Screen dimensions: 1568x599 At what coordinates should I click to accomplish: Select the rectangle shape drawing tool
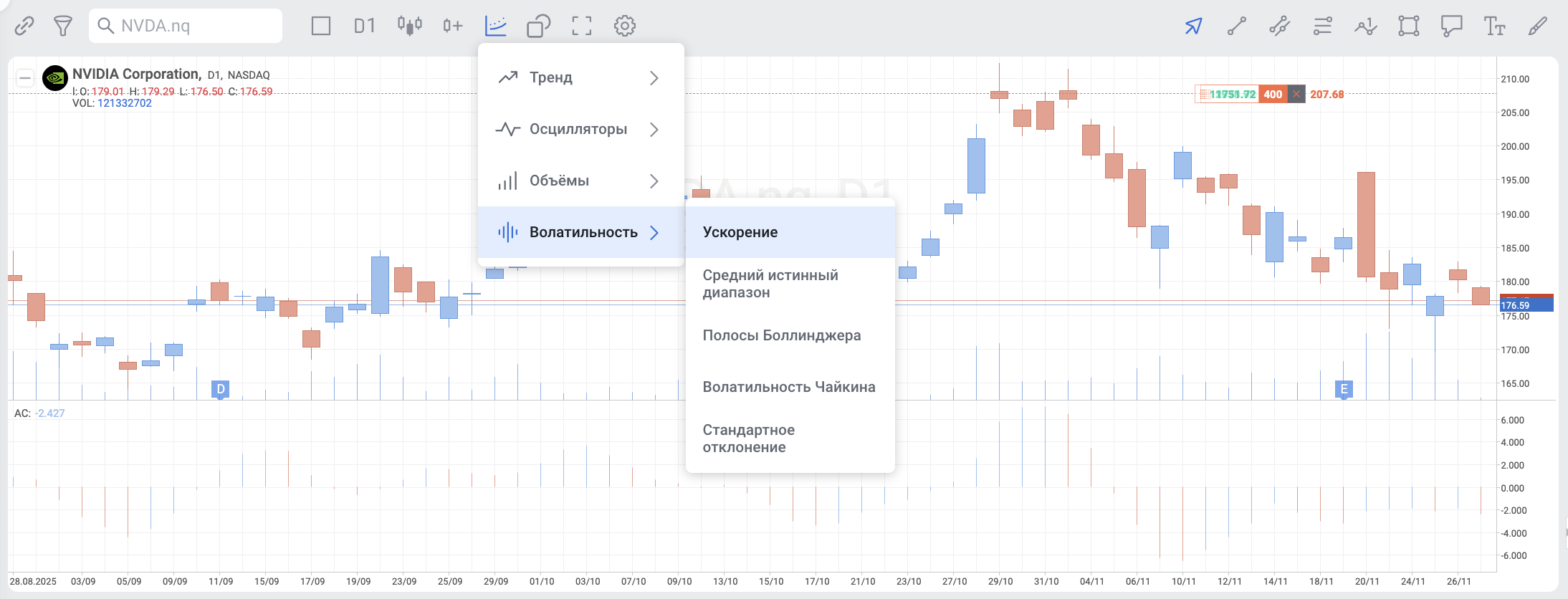pyautogui.click(x=1409, y=27)
